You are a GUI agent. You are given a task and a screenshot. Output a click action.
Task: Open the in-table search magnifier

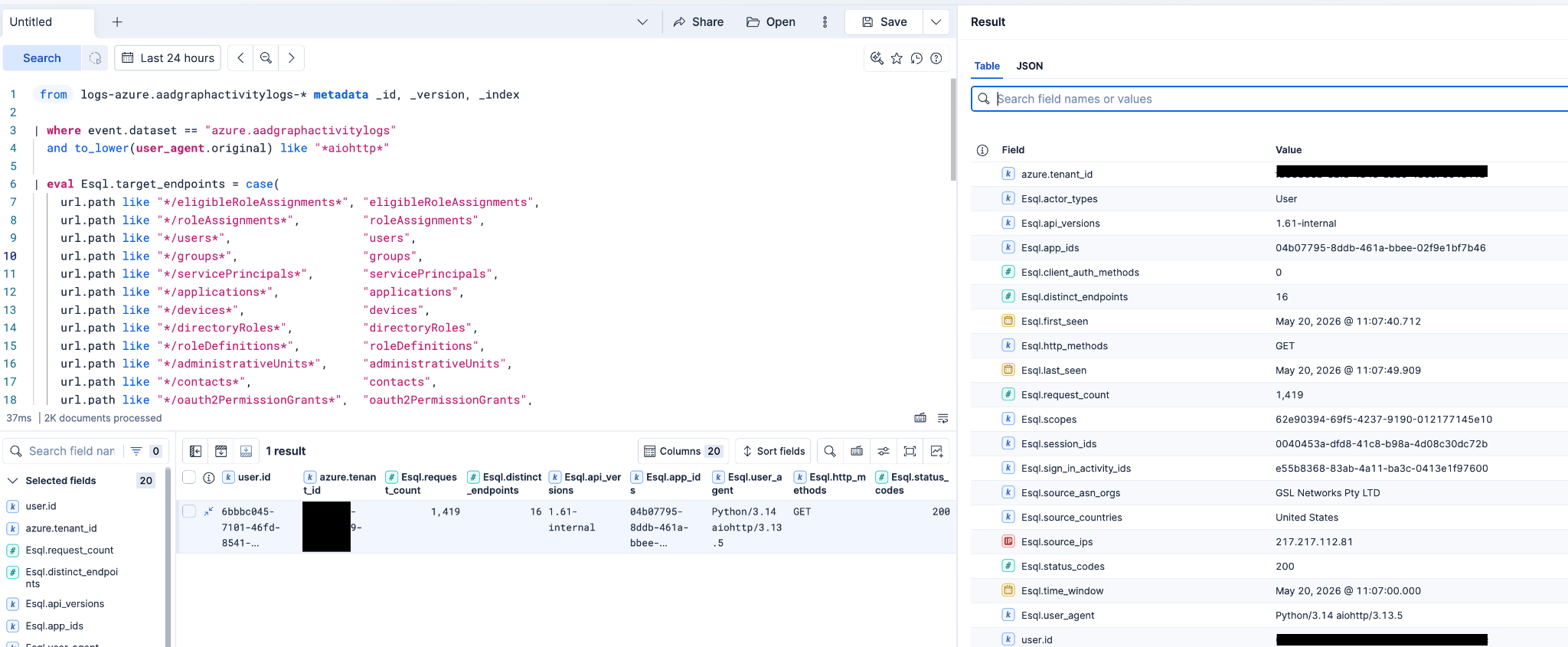point(830,451)
